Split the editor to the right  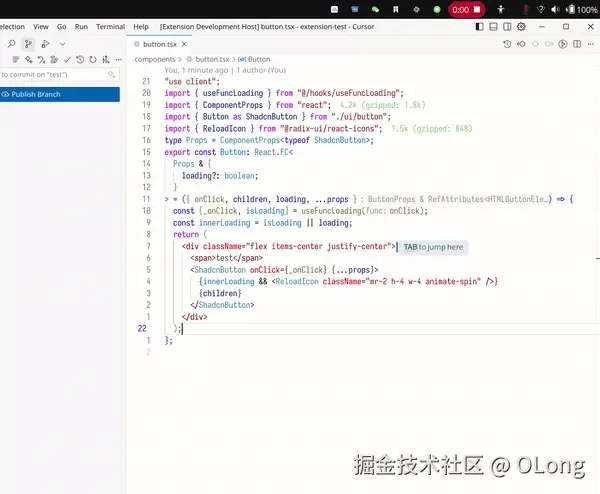[x=577, y=44]
